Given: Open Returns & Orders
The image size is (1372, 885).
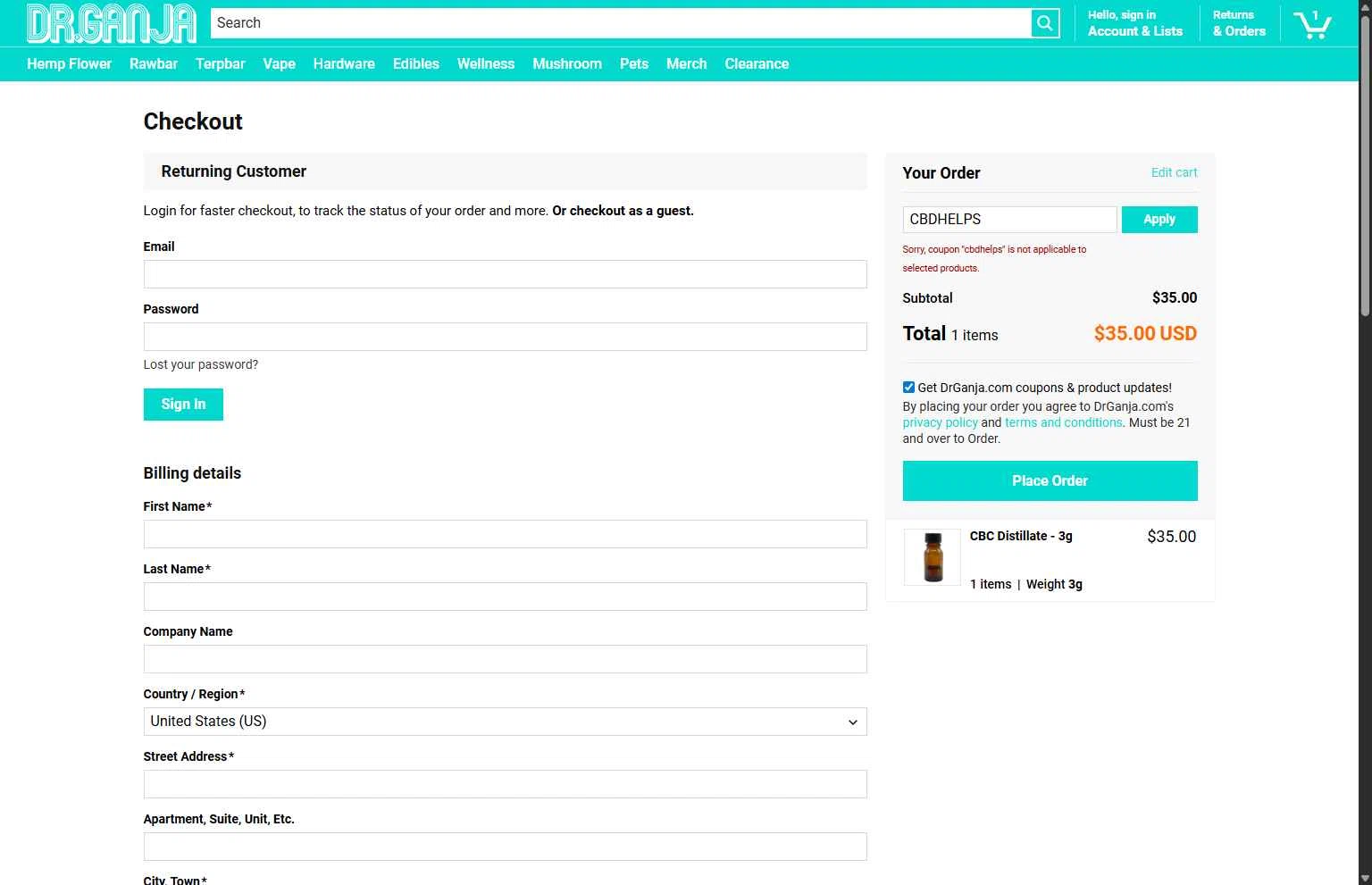Looking at the screenshot, I should 1239,23.
